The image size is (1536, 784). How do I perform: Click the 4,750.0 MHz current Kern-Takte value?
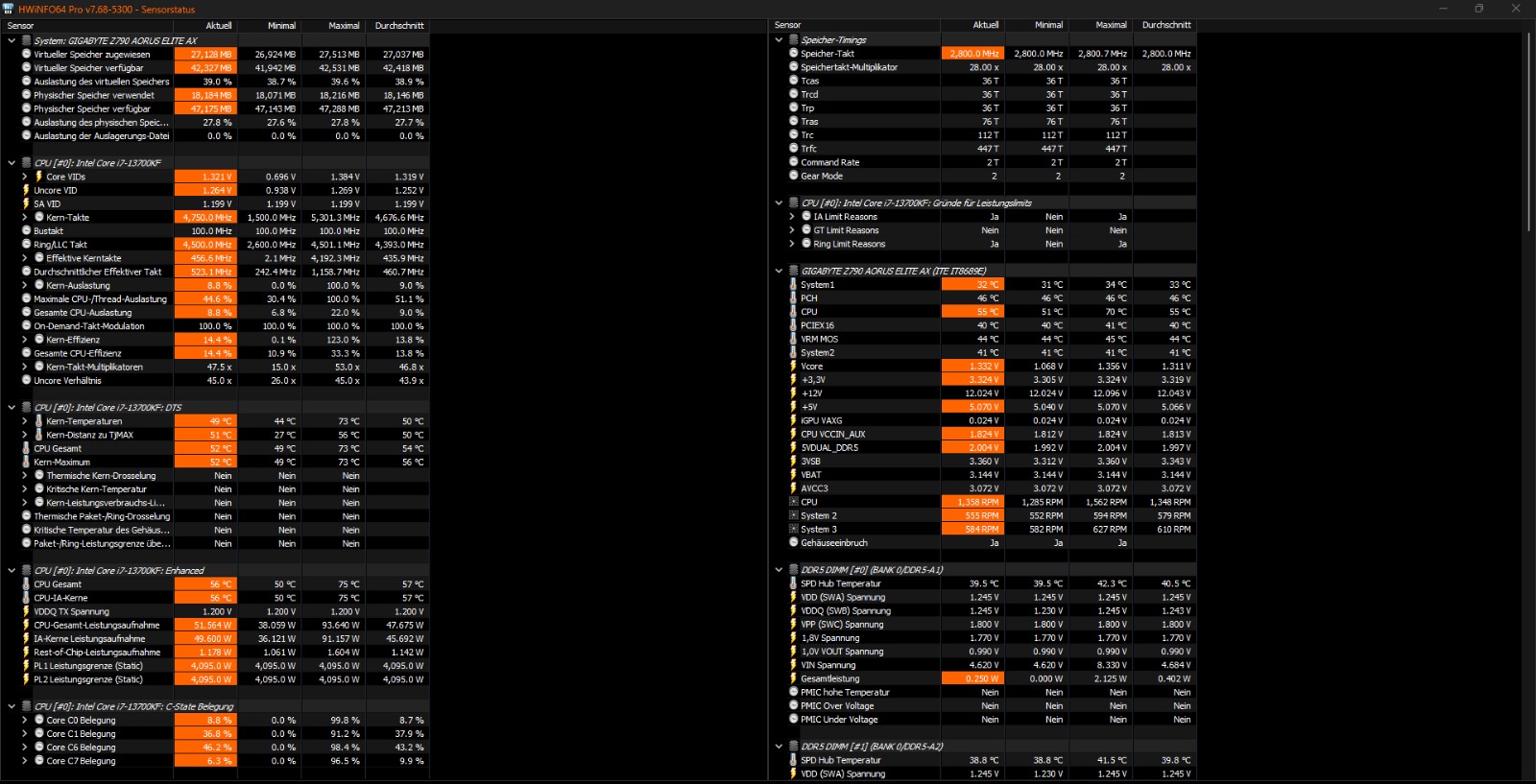coord(205,218)
